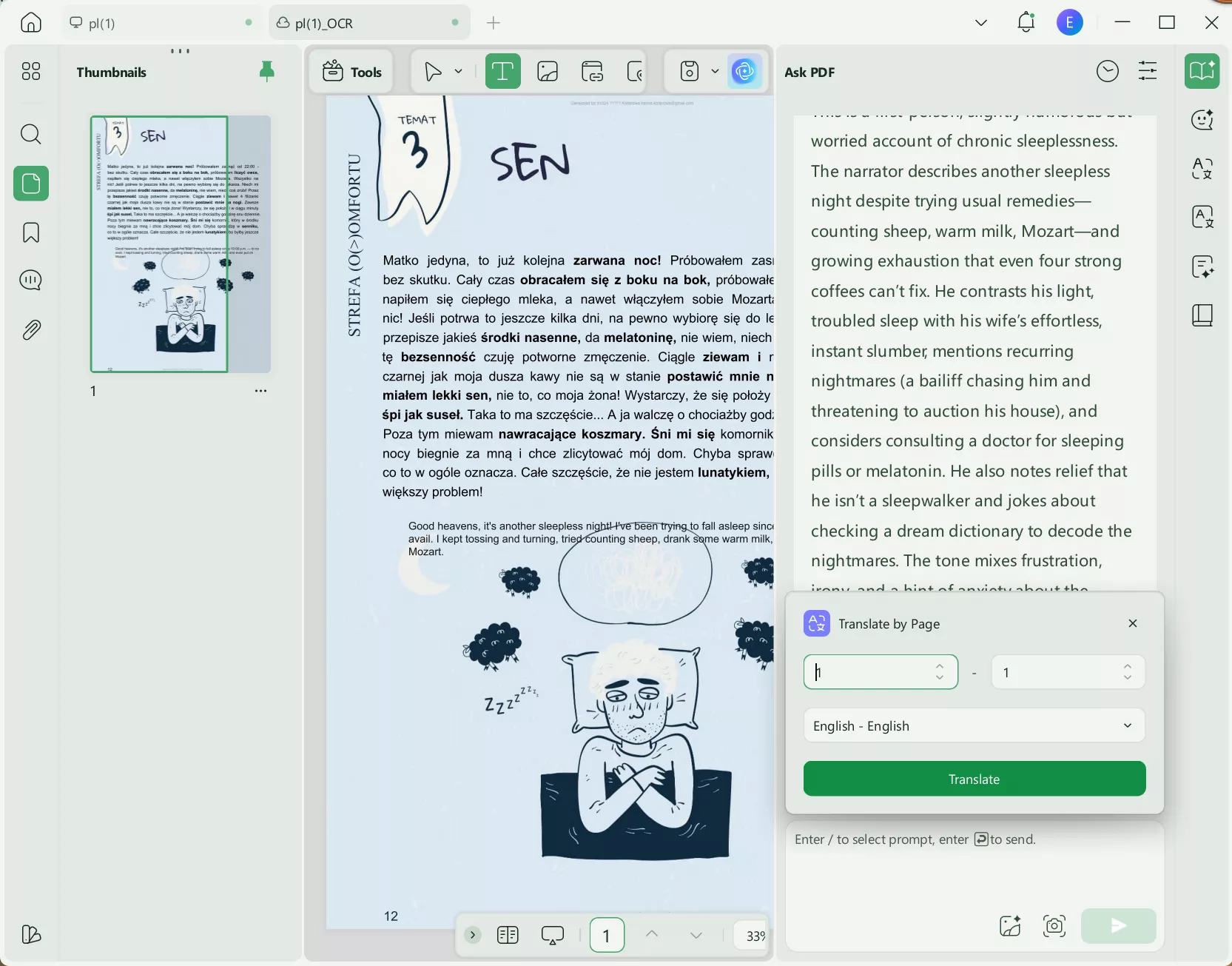This screenshot has height=966, width=1232.
Task: Expand the English language dropdown
Action: point(974,725)
